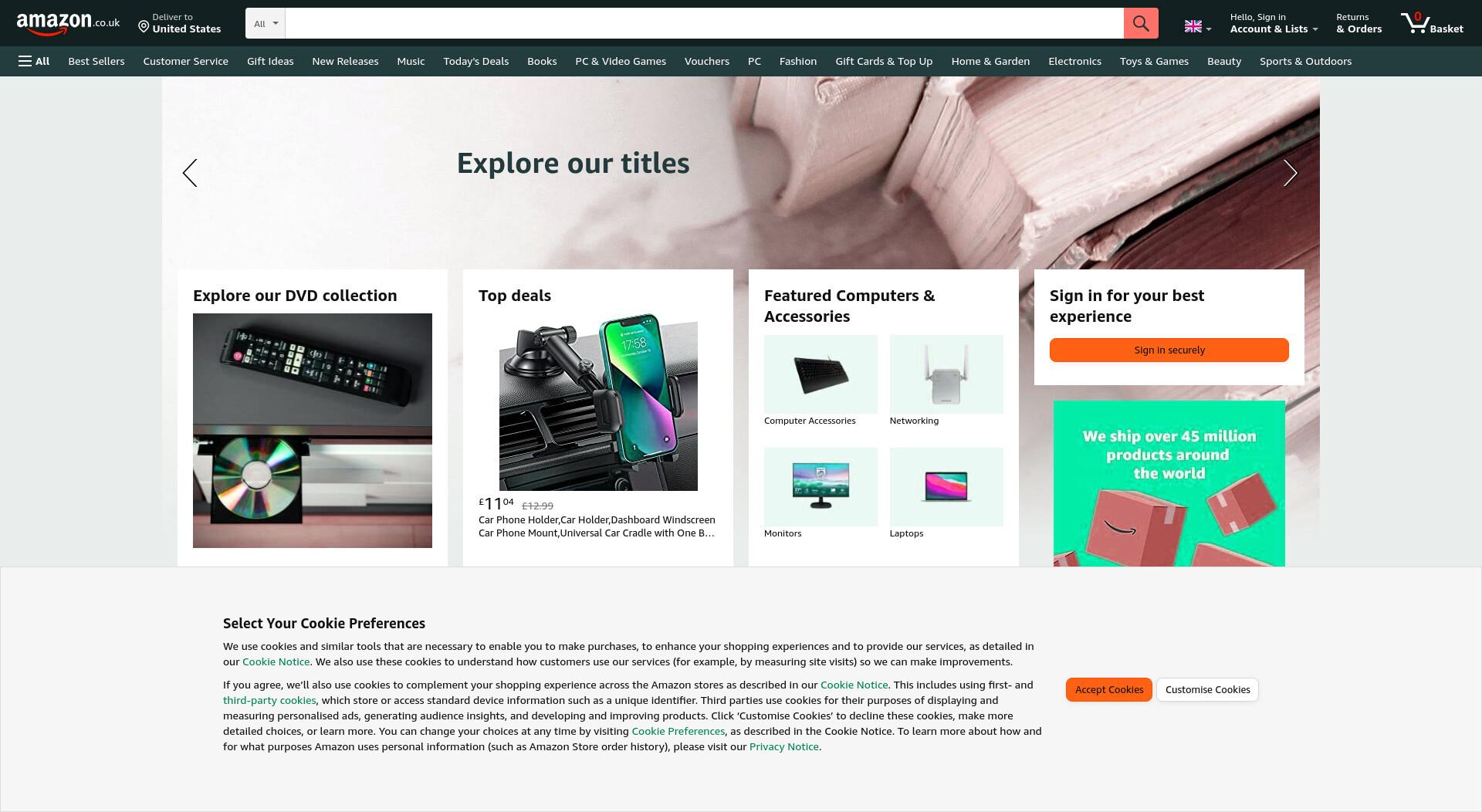Open Today's Deals in navigation bar
1482x812 pixels.
tap(475, 61)
